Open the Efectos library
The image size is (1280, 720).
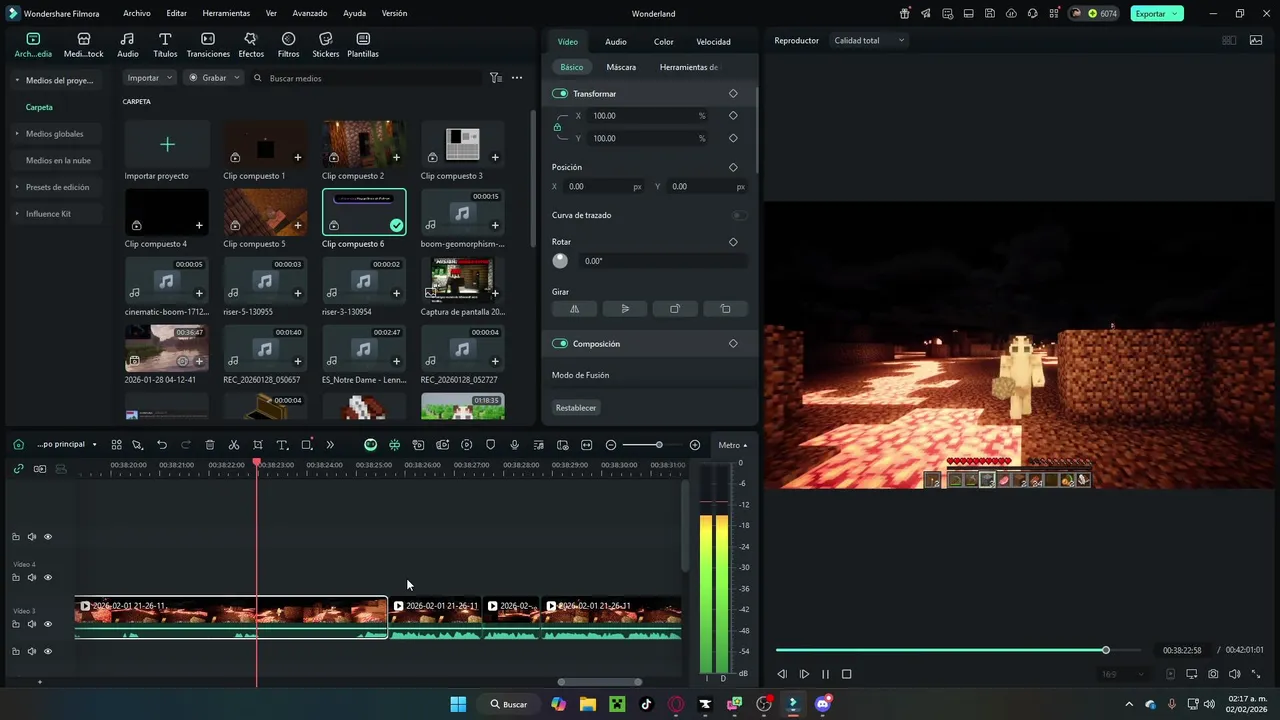click(x=251, y=44)
